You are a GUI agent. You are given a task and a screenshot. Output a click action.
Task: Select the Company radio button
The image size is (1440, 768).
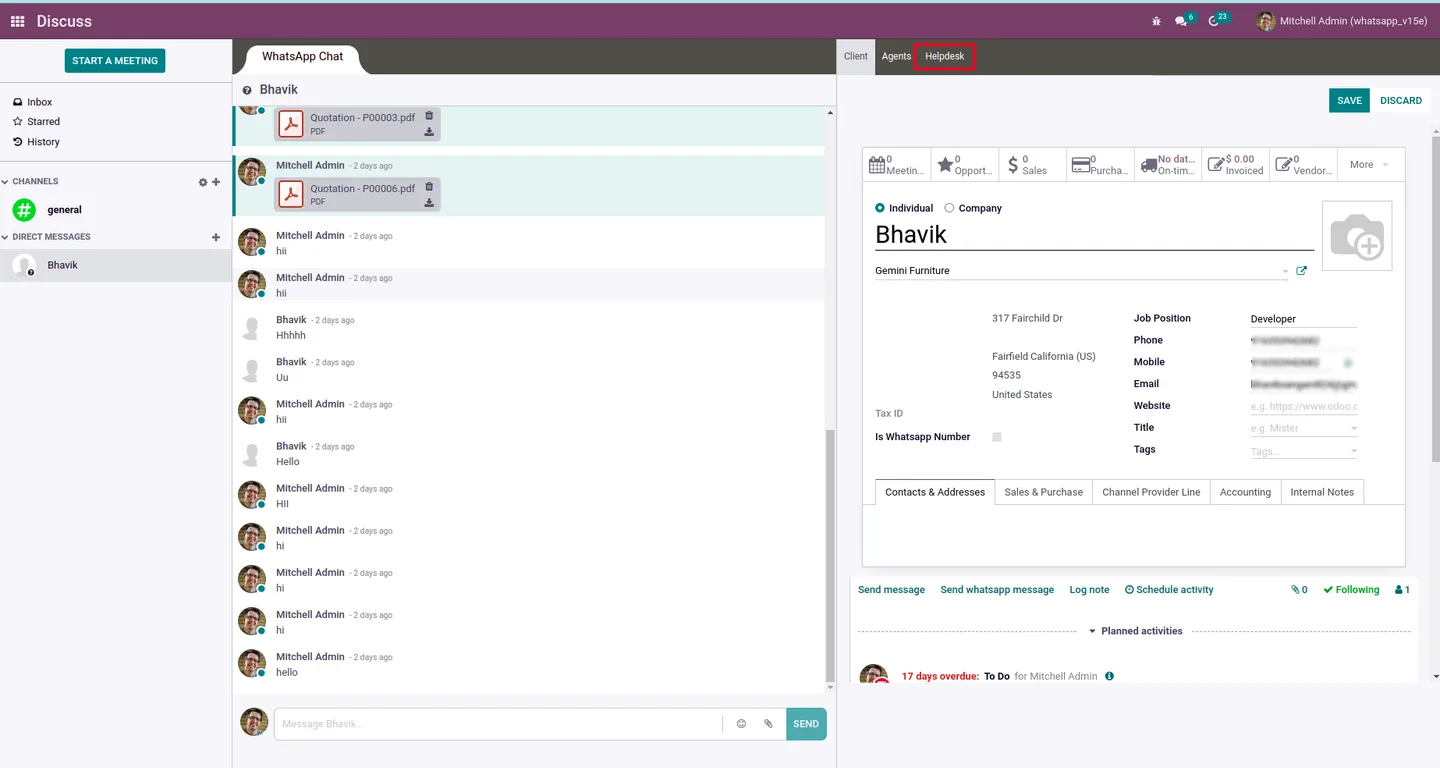tap(949, 208)
